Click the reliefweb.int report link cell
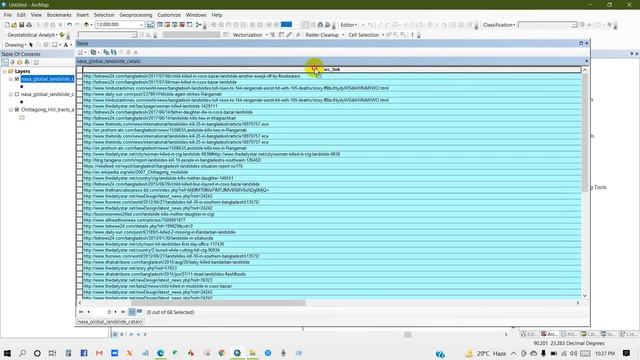640x360 pixels. click(332, 166)
